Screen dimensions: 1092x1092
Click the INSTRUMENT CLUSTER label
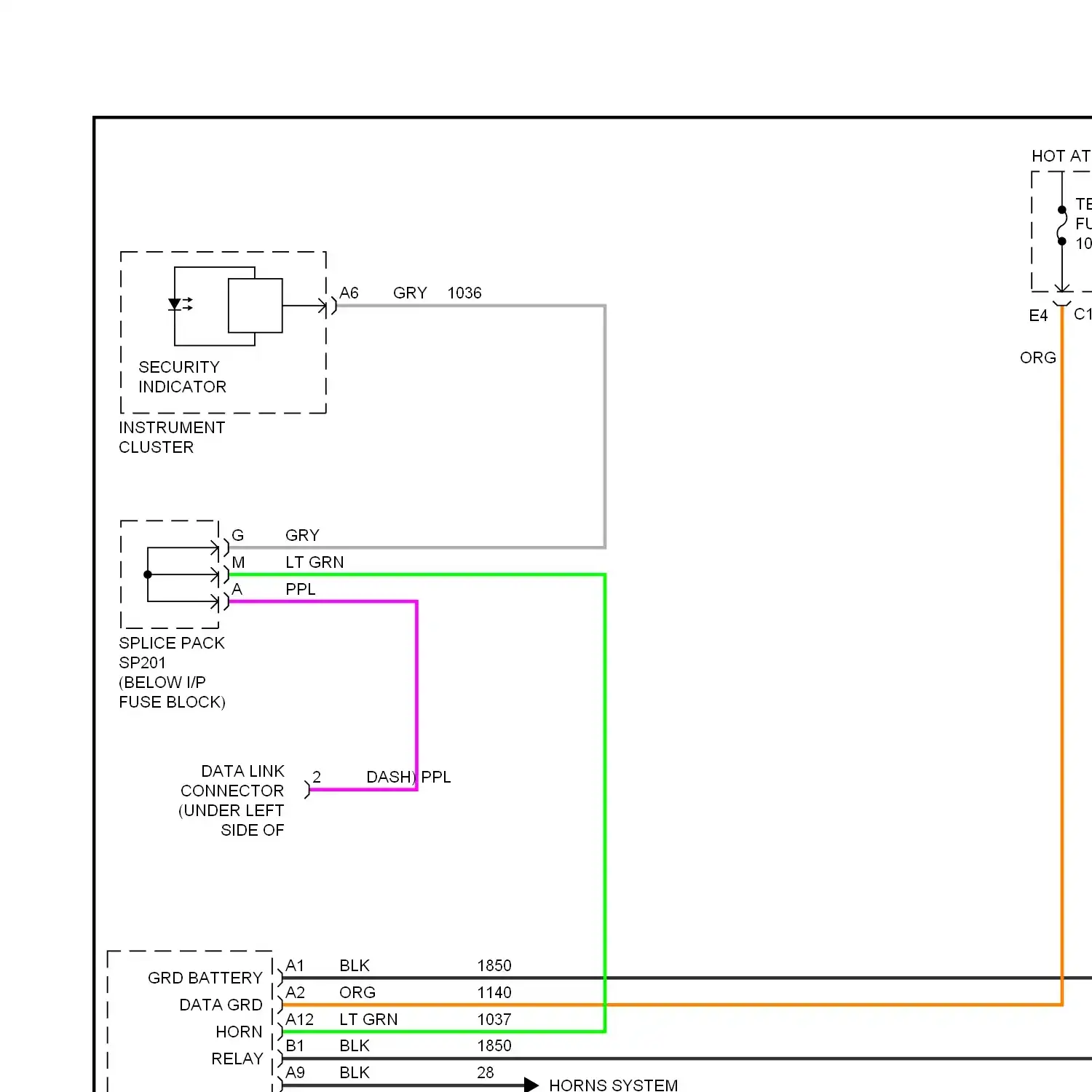click(172, 437)
